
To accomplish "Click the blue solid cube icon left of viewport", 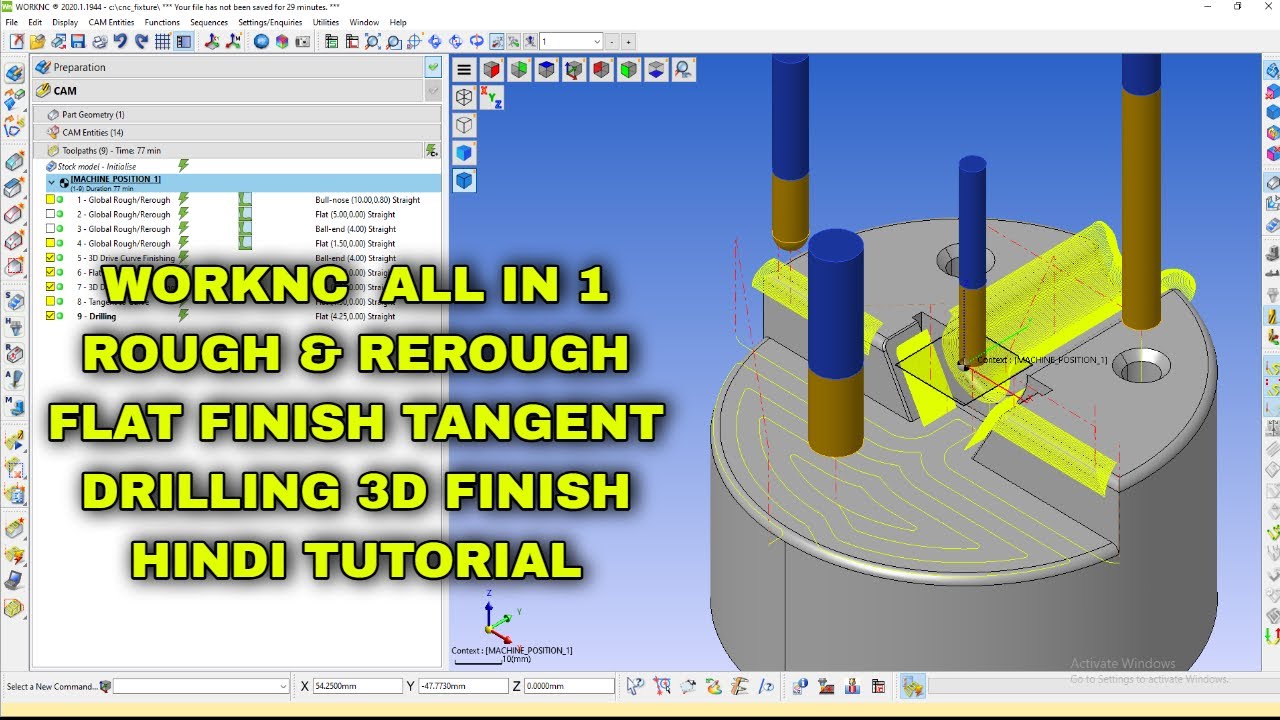I will click(x=464, y=153).
